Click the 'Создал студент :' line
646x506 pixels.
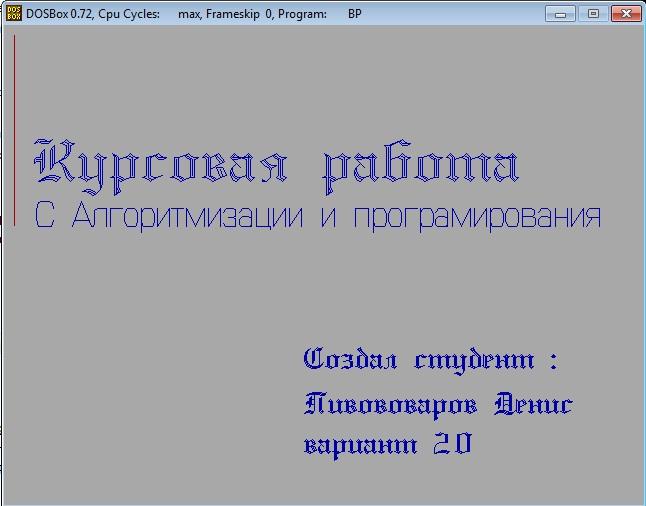coord(430,359)
